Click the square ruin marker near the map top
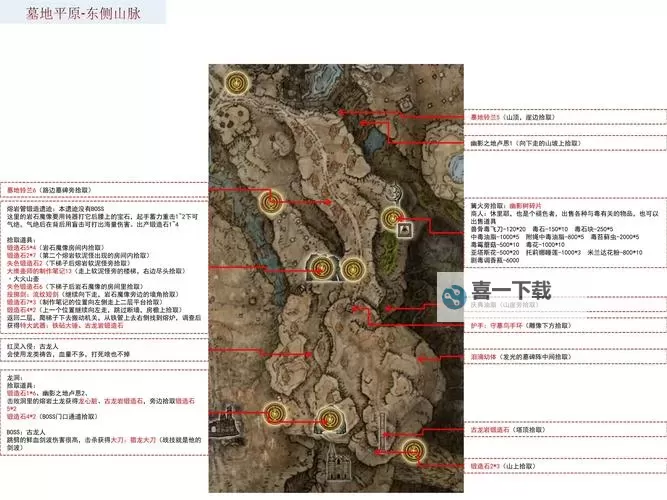Image resolution: width=667 pixels, height=500 pixels. tap(405, 103)
